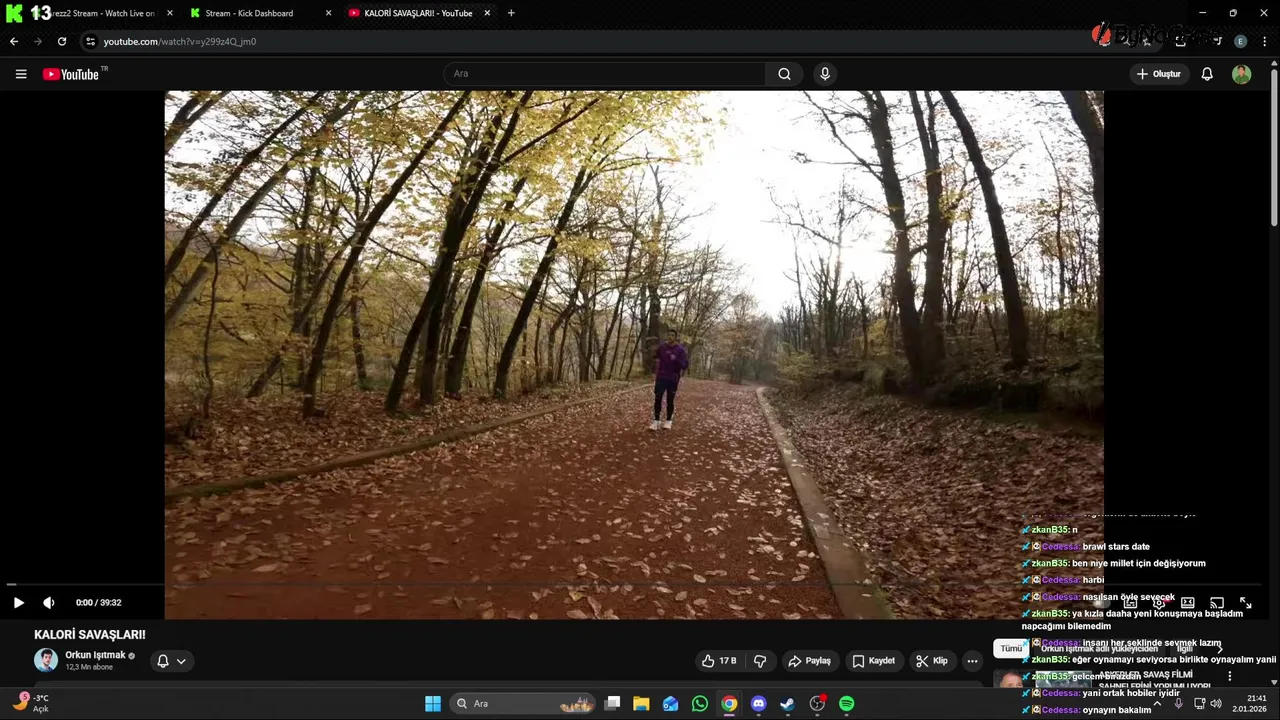Image resolution: width=1280 pixels, height=720 pixels.
Task: Open the more actions three-dot menu
Action: (972, 661)
